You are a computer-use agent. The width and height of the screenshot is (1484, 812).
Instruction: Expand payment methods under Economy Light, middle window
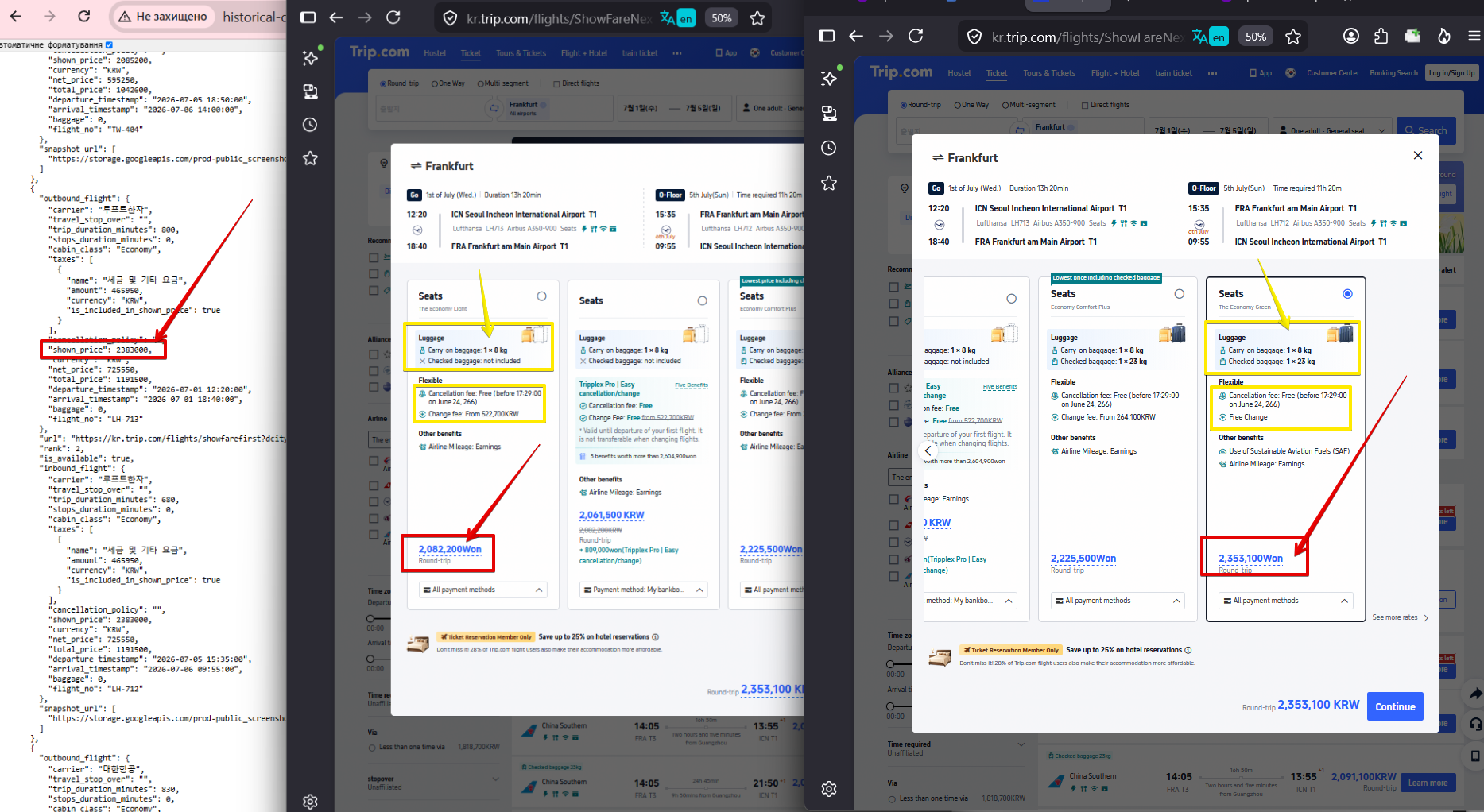click(483, 590)
